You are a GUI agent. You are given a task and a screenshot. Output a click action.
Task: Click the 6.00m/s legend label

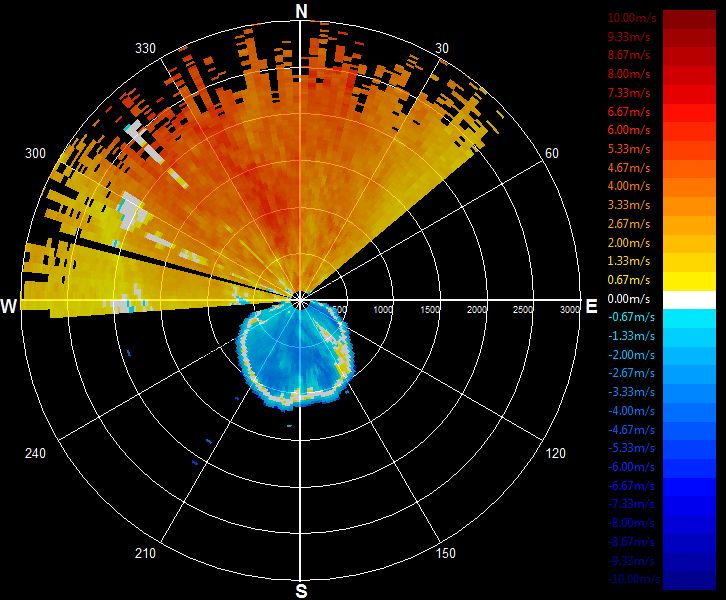click(x=629, y=130)
